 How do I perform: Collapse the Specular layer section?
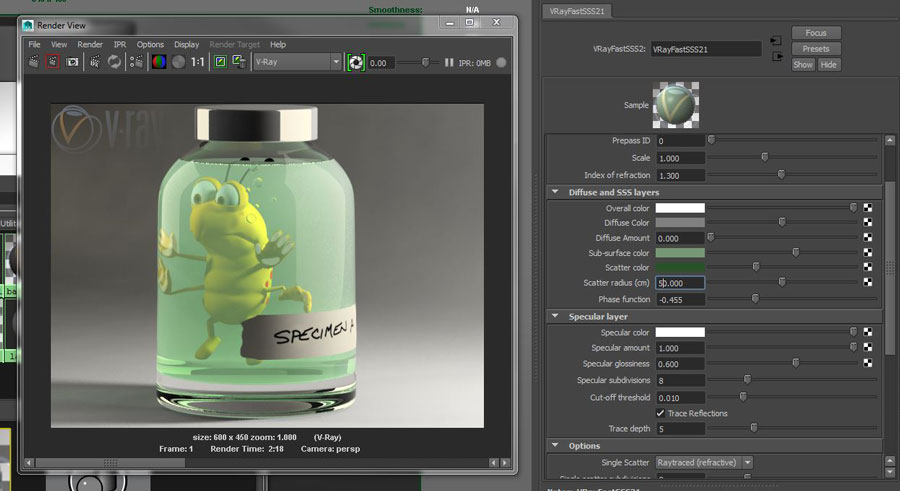(555, 316)
